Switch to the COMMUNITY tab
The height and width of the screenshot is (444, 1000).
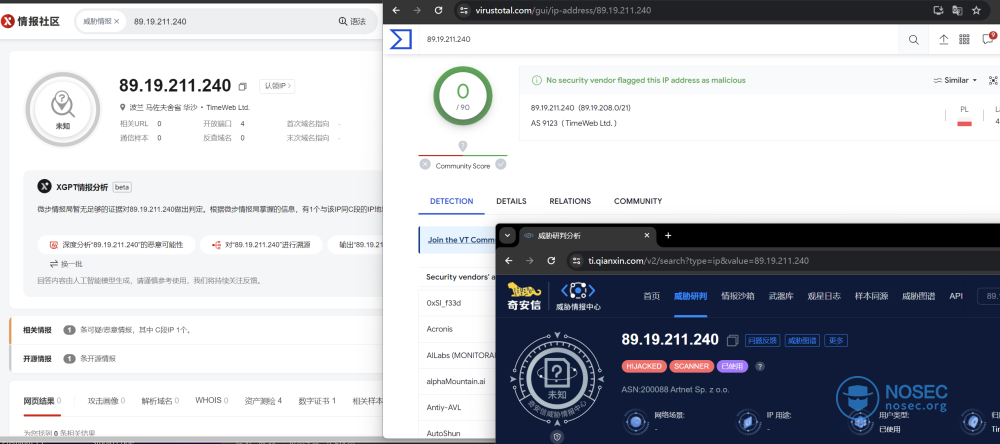pyautogui.click(x=638, y=201)
